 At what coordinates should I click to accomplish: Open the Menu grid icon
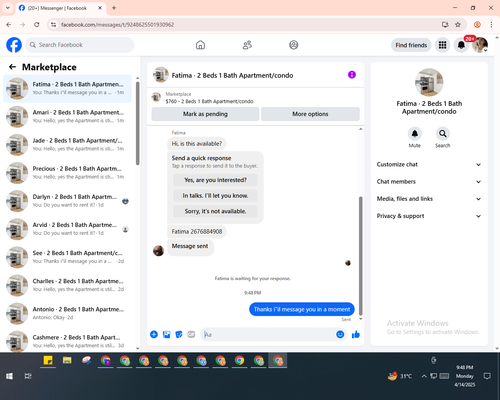click(442, 45)
